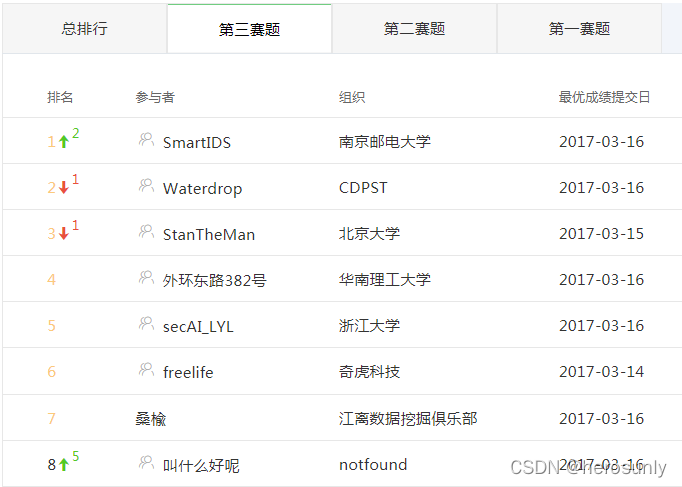The width and height of the screenshot is (682, 487).
Task: Click the team icon beside freelife
Action: tap(146, 370)
